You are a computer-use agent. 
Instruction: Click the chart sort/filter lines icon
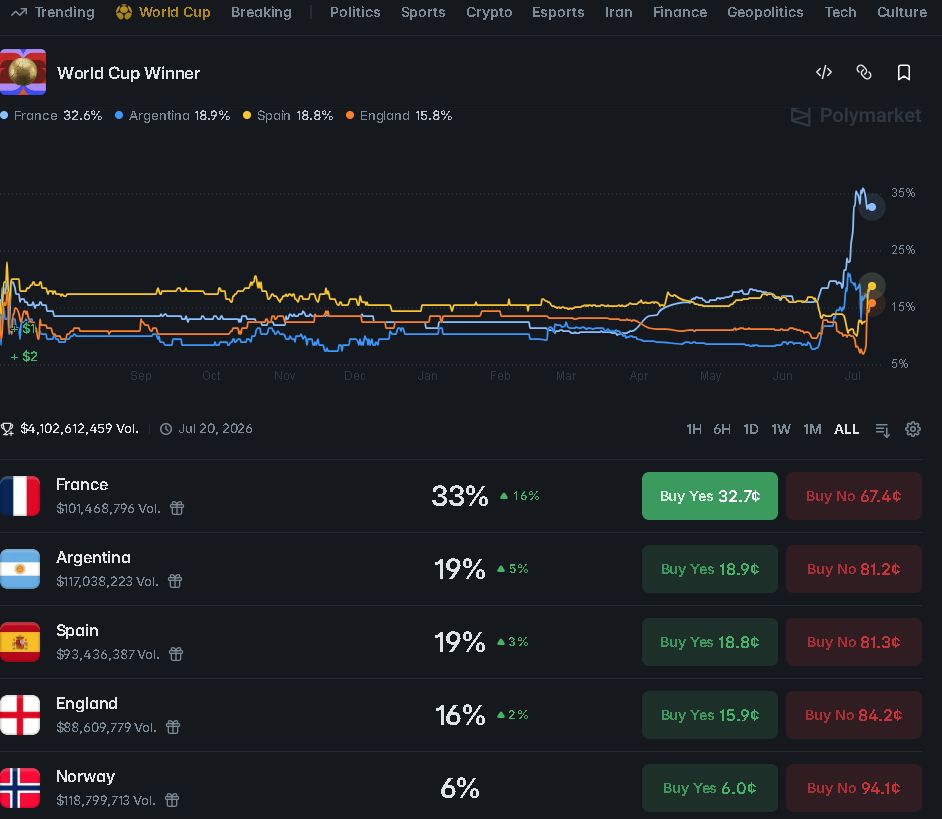click(x=883, y=430)
